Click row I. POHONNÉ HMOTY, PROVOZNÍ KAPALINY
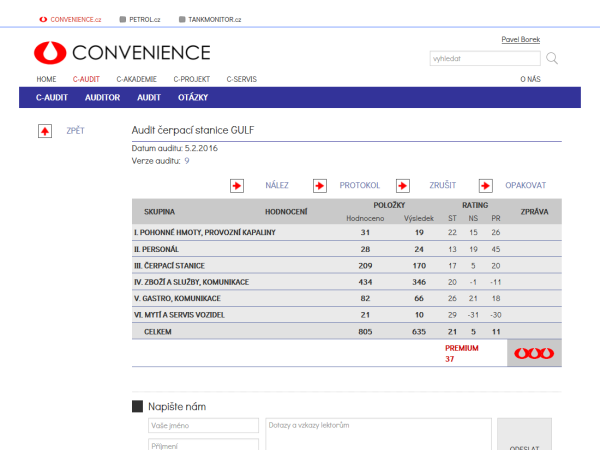Viewport: 600px width, 450px height. [347, 232]
